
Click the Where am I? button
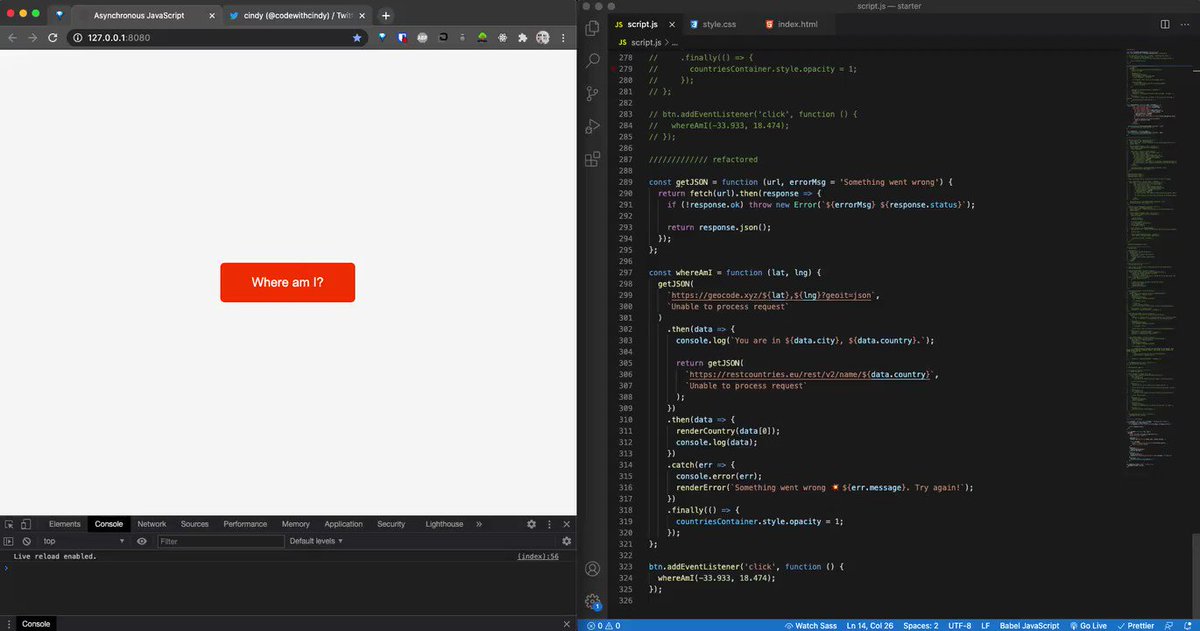[x=287, y=283]
